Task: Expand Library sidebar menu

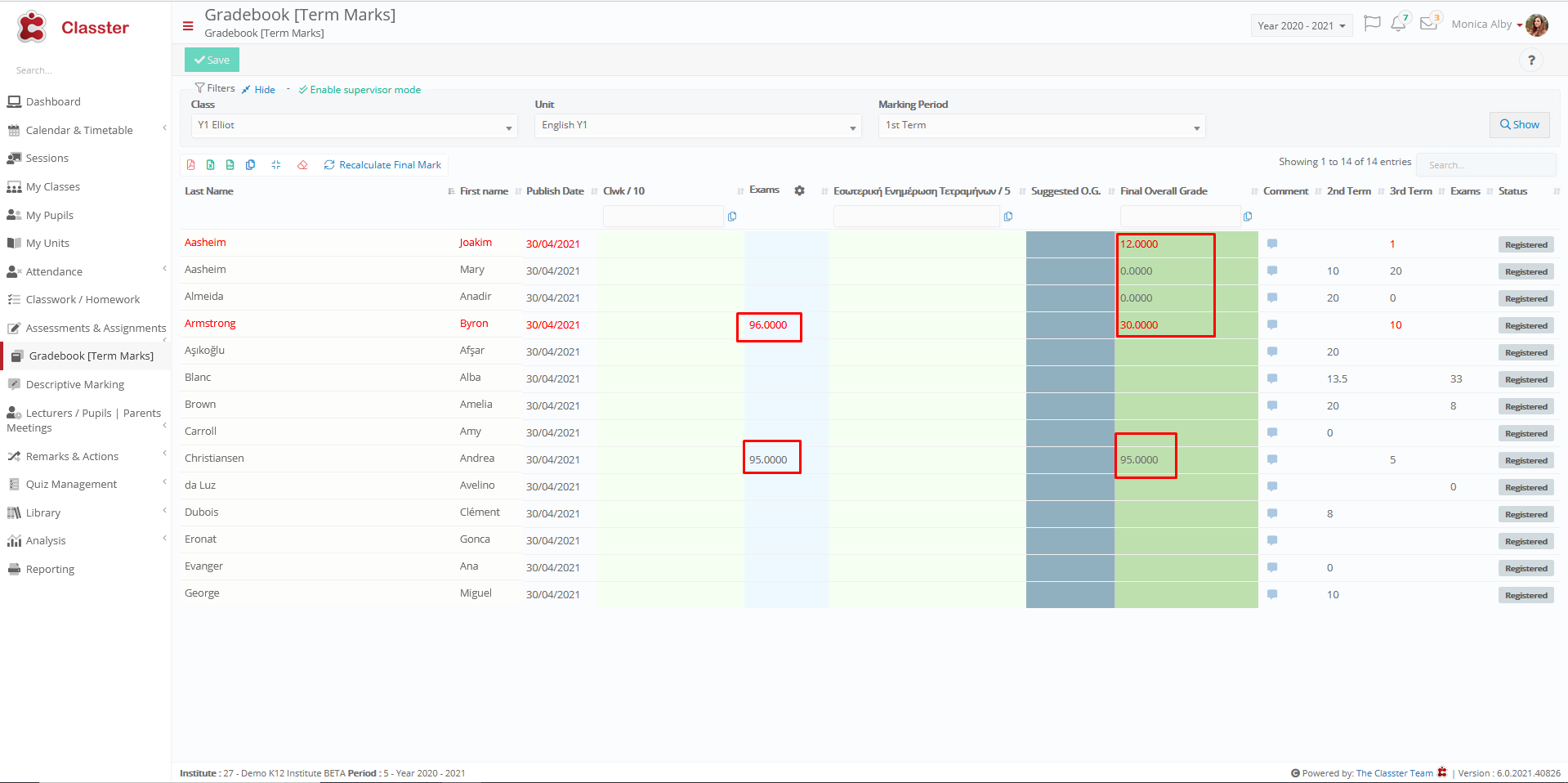Action: point(164,510)
